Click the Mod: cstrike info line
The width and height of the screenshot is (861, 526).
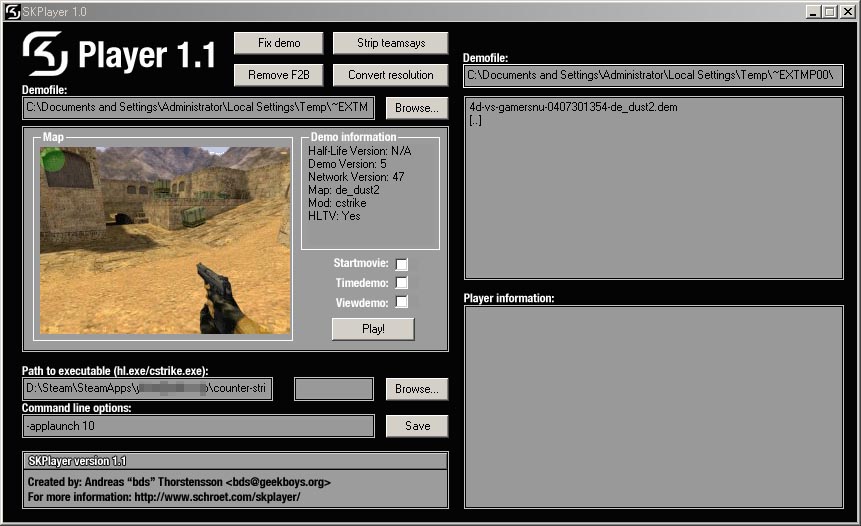(337, 203)
